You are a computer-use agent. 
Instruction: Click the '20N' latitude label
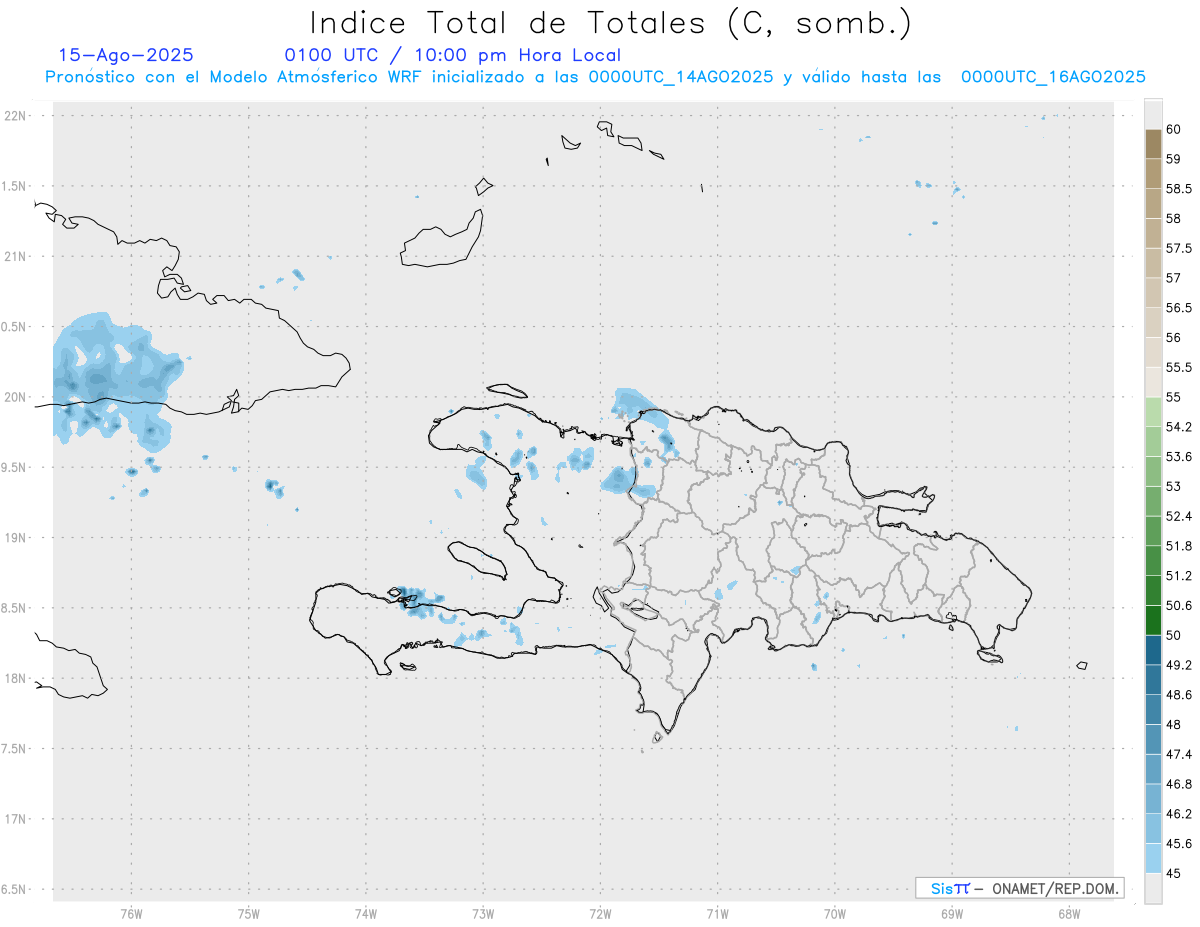16,397
